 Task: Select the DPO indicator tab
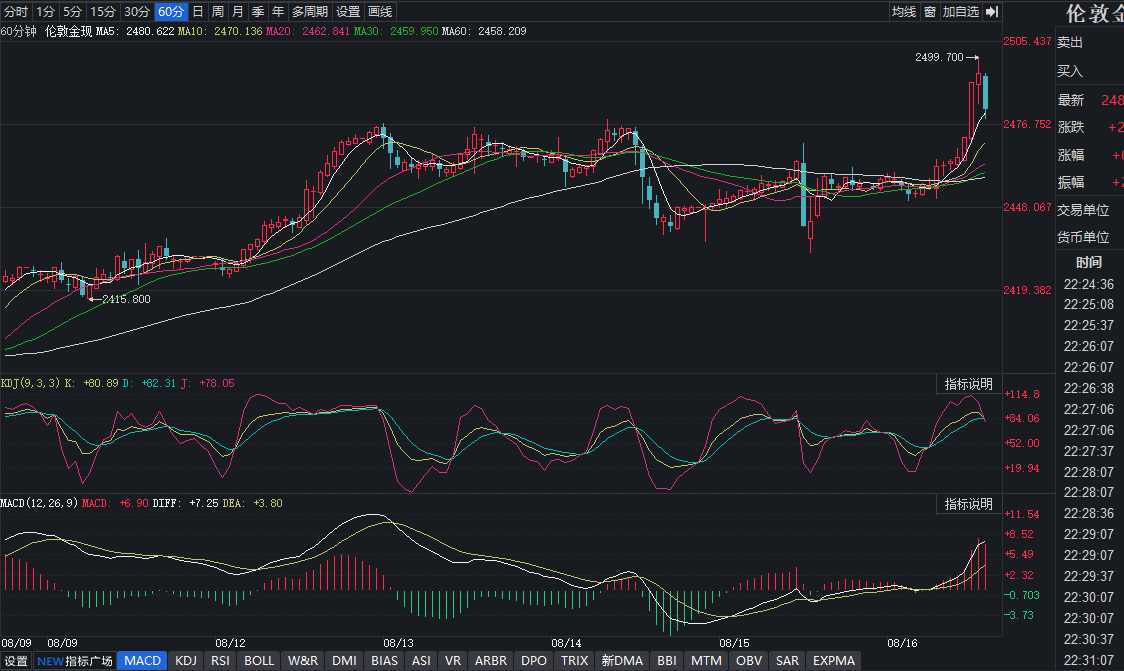tap(534, 661)
